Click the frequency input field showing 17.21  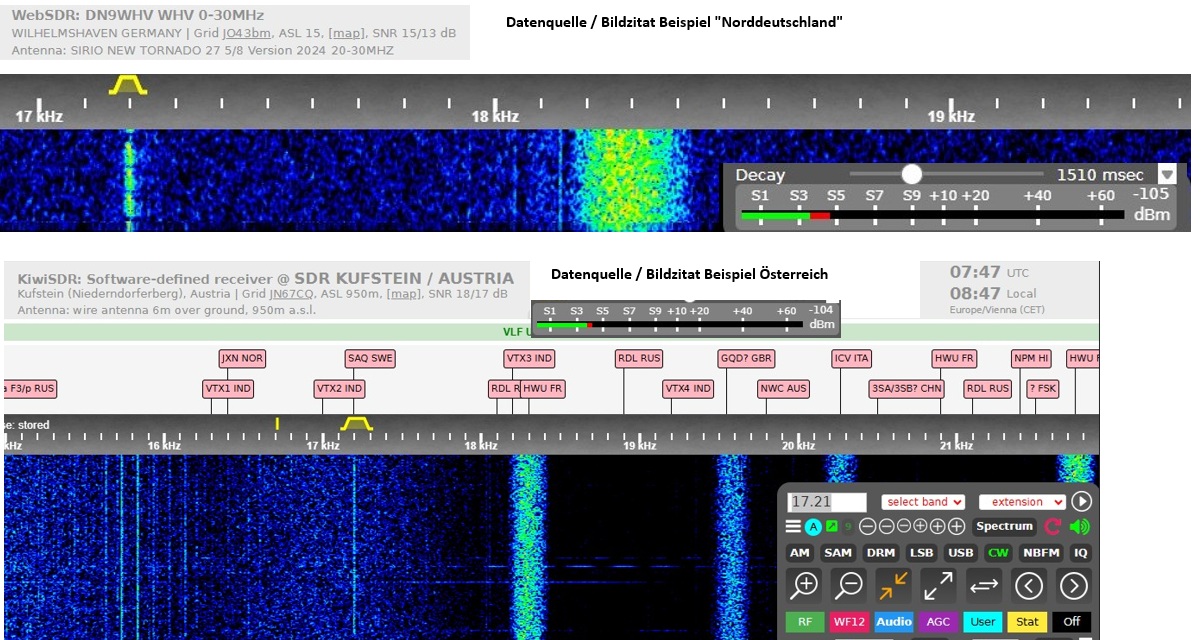[826, 502]
